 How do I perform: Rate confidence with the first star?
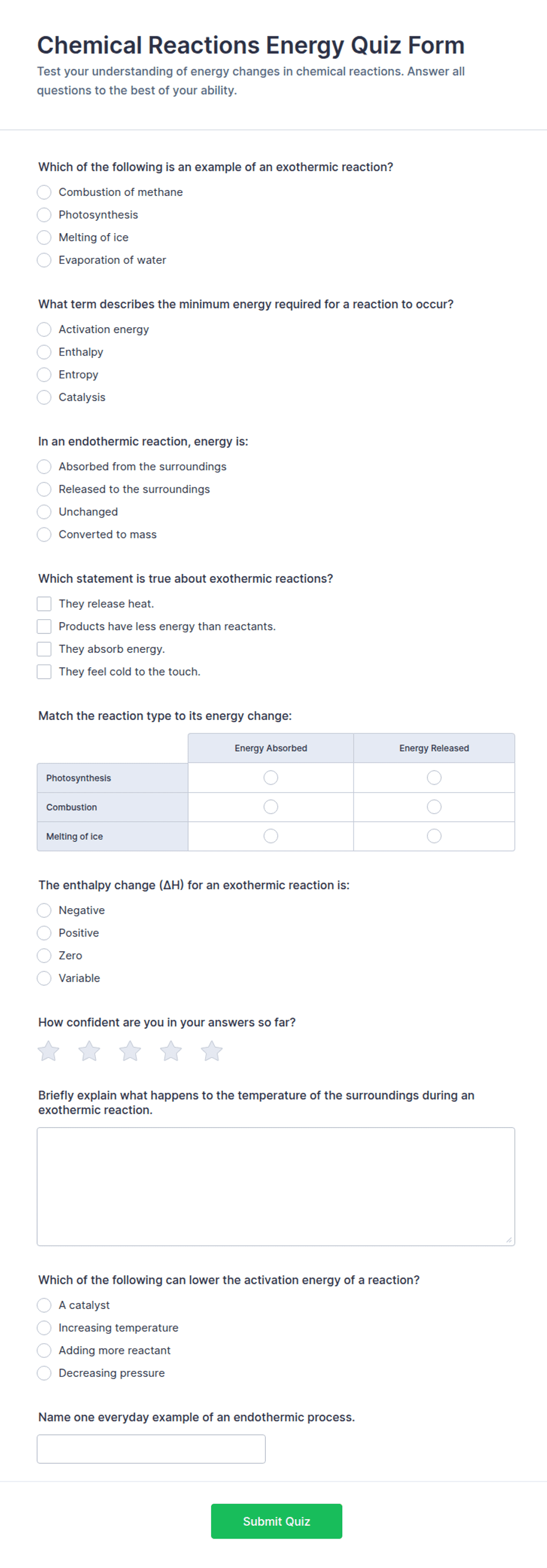click(x=49, y=1051)
